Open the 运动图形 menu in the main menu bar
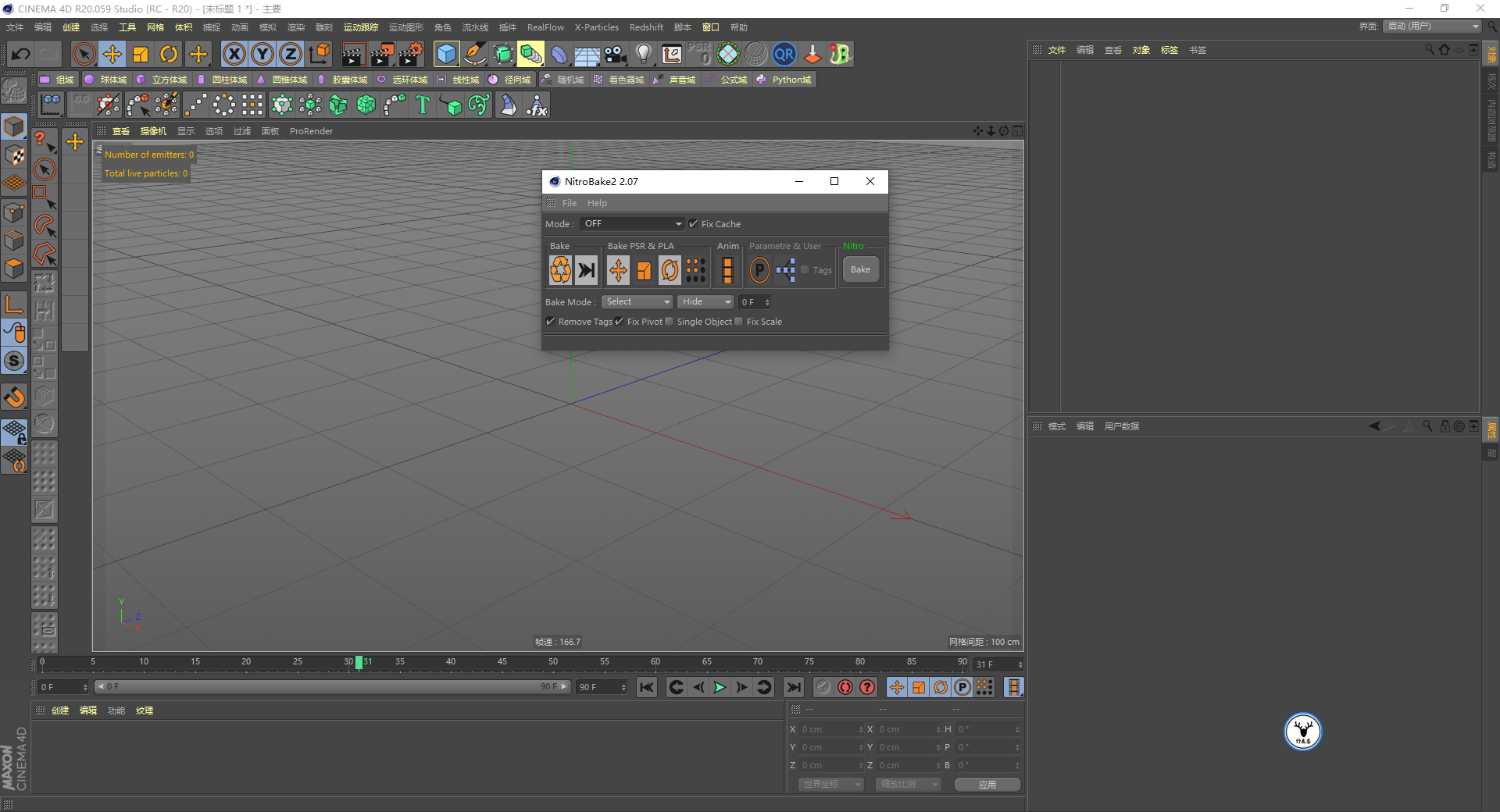 (406, 27)
